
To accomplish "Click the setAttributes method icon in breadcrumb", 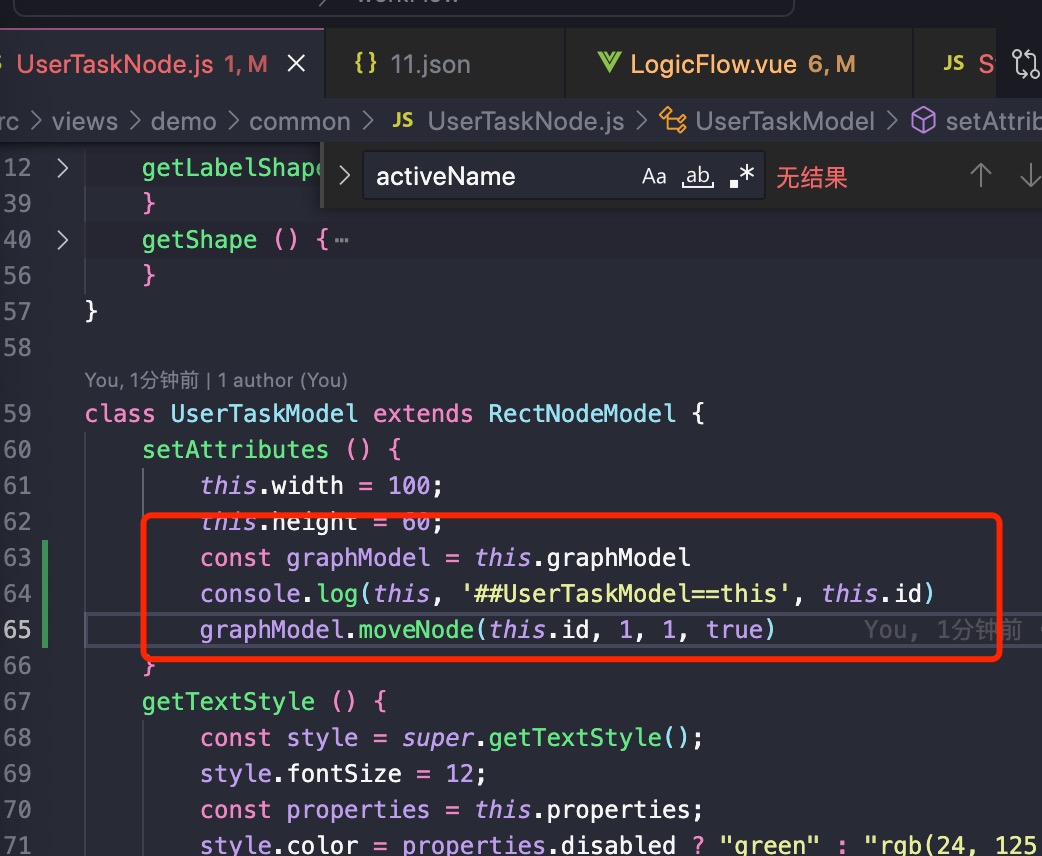I will [x=921, y=120].
